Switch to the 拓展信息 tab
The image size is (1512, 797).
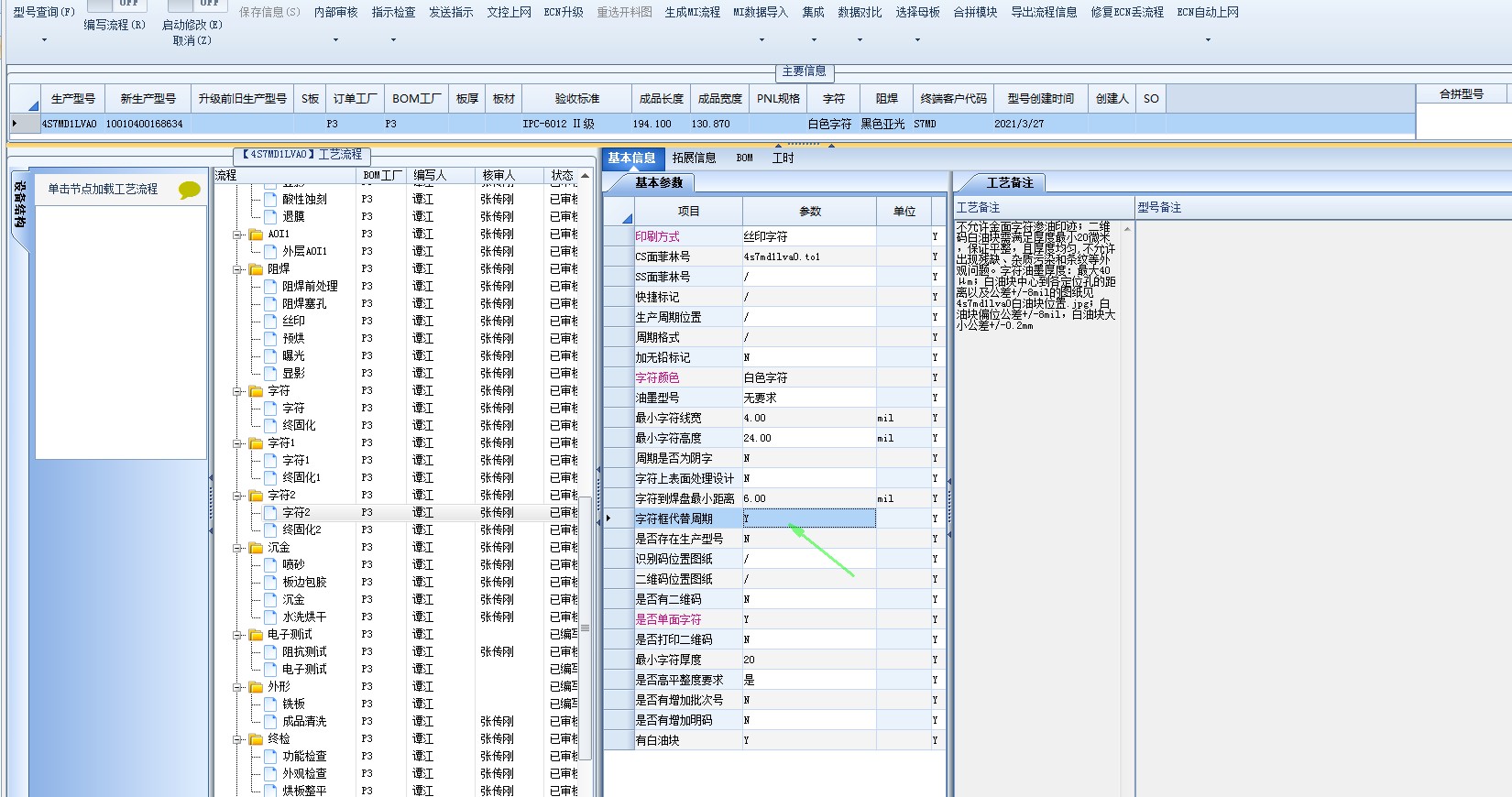tap(694, 158)
